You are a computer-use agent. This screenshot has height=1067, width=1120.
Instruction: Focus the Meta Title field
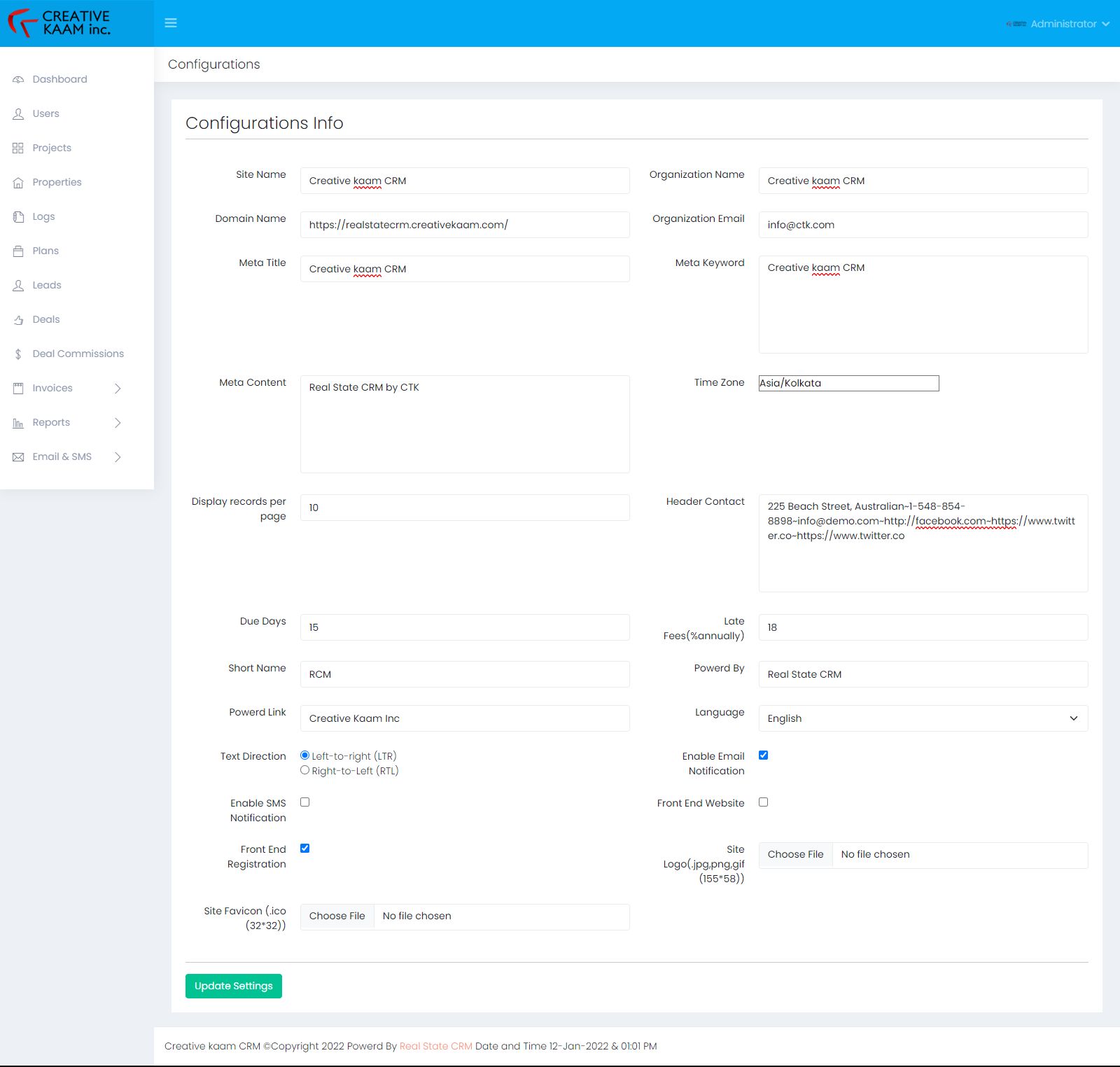coord(465,269)
